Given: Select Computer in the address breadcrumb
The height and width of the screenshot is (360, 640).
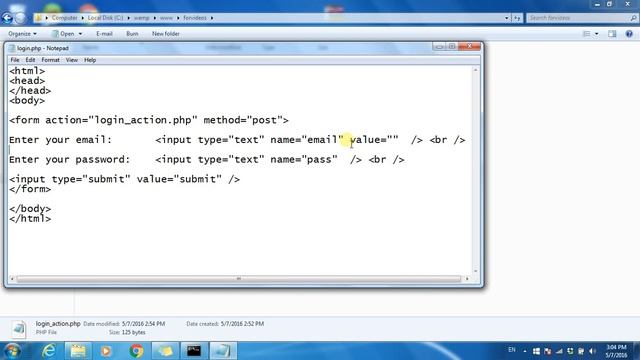Looking at the screenshot, I should [64, 18].
